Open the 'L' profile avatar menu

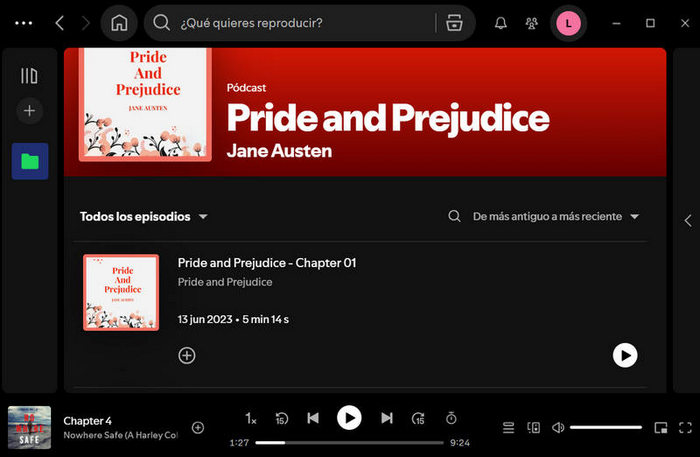tap(568, 23)
